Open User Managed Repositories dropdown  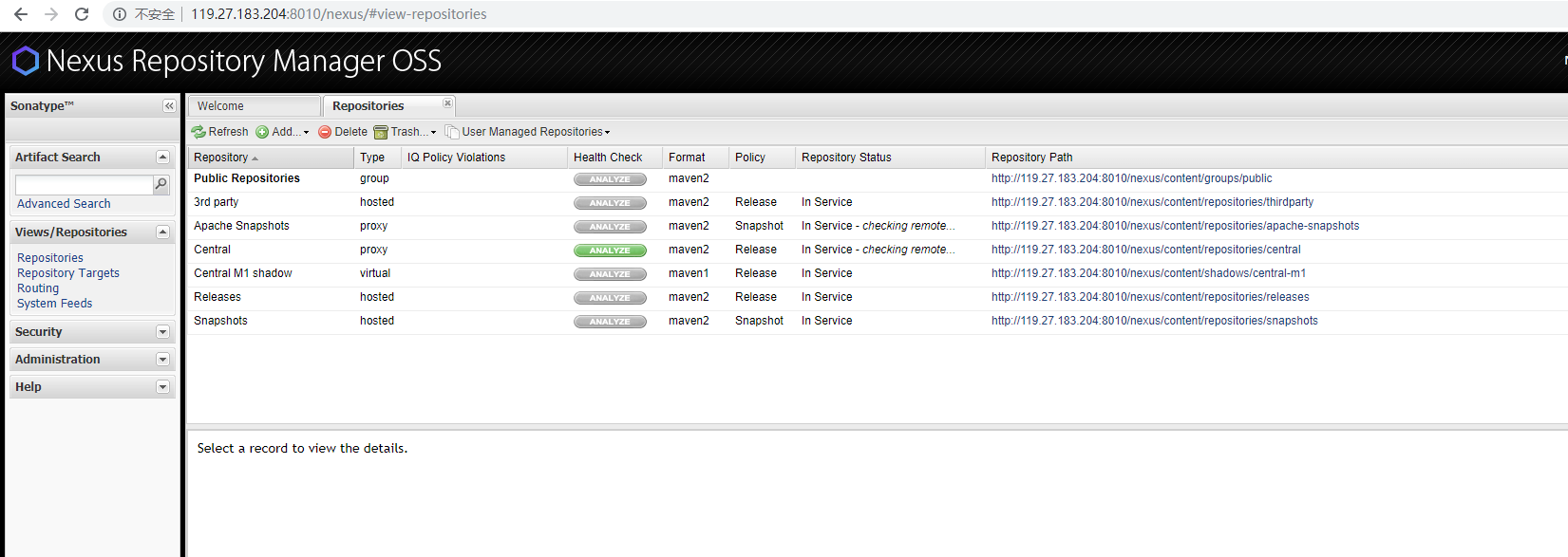coord(528,132)
